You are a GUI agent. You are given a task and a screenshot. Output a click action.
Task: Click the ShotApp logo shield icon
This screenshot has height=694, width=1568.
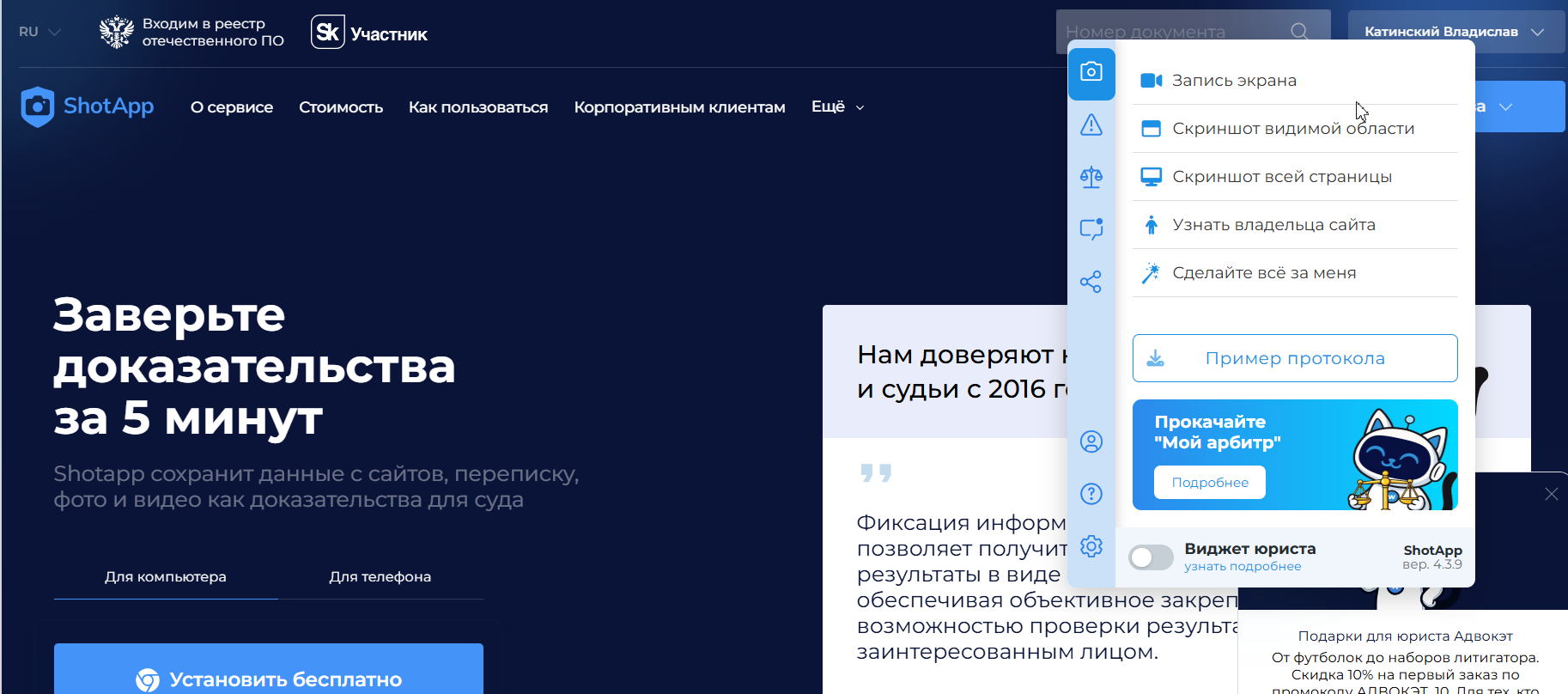[37, 107]
